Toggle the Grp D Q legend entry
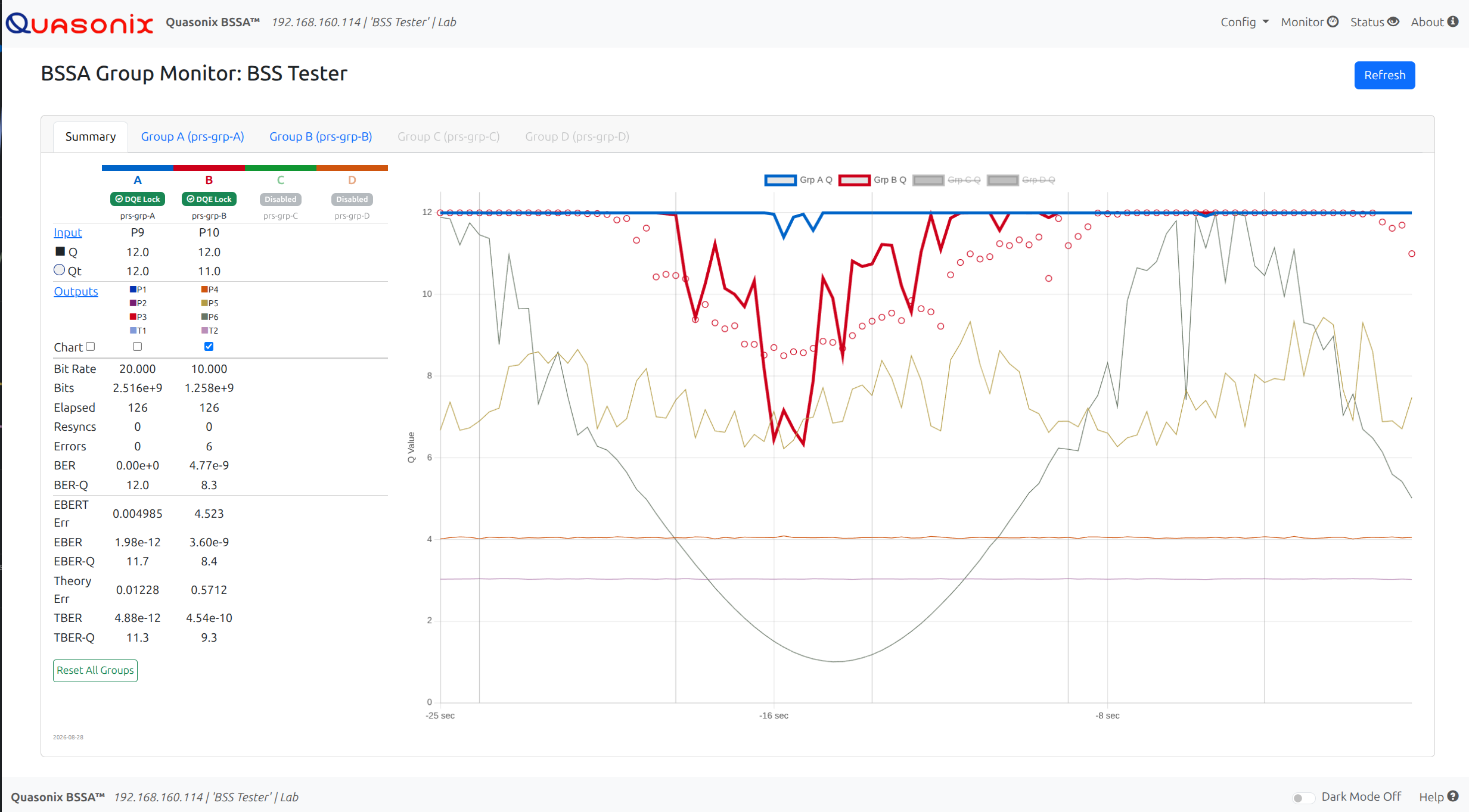This screenshot has width=1469, height=812. coord(1021,180)
